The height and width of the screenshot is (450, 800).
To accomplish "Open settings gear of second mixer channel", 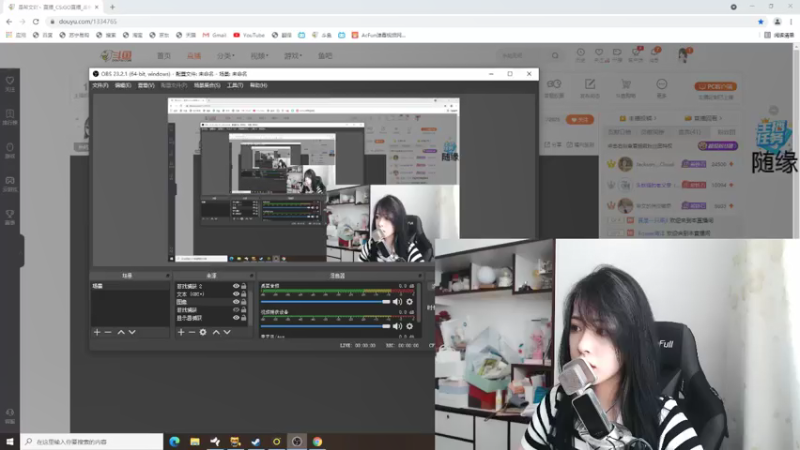I will click(x=409, y=326).
